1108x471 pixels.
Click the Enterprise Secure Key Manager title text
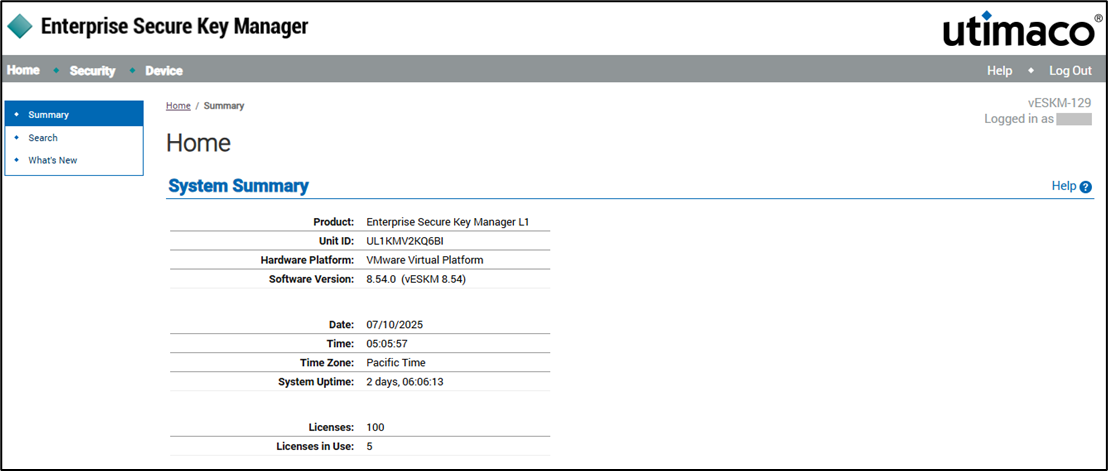tap(175, 27)
